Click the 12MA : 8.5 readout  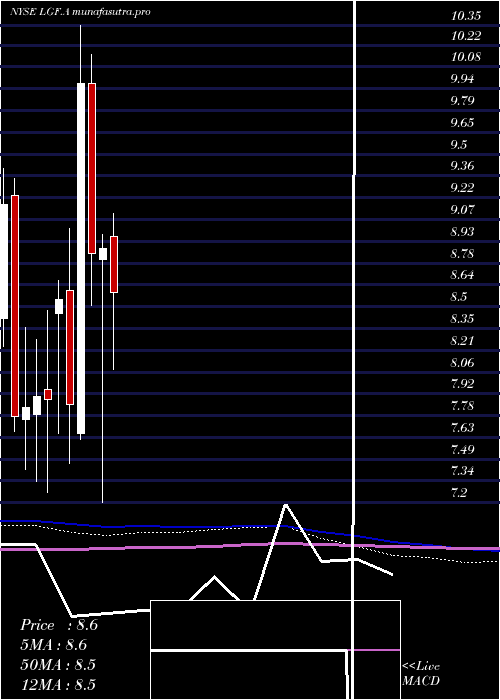(58, 684)
